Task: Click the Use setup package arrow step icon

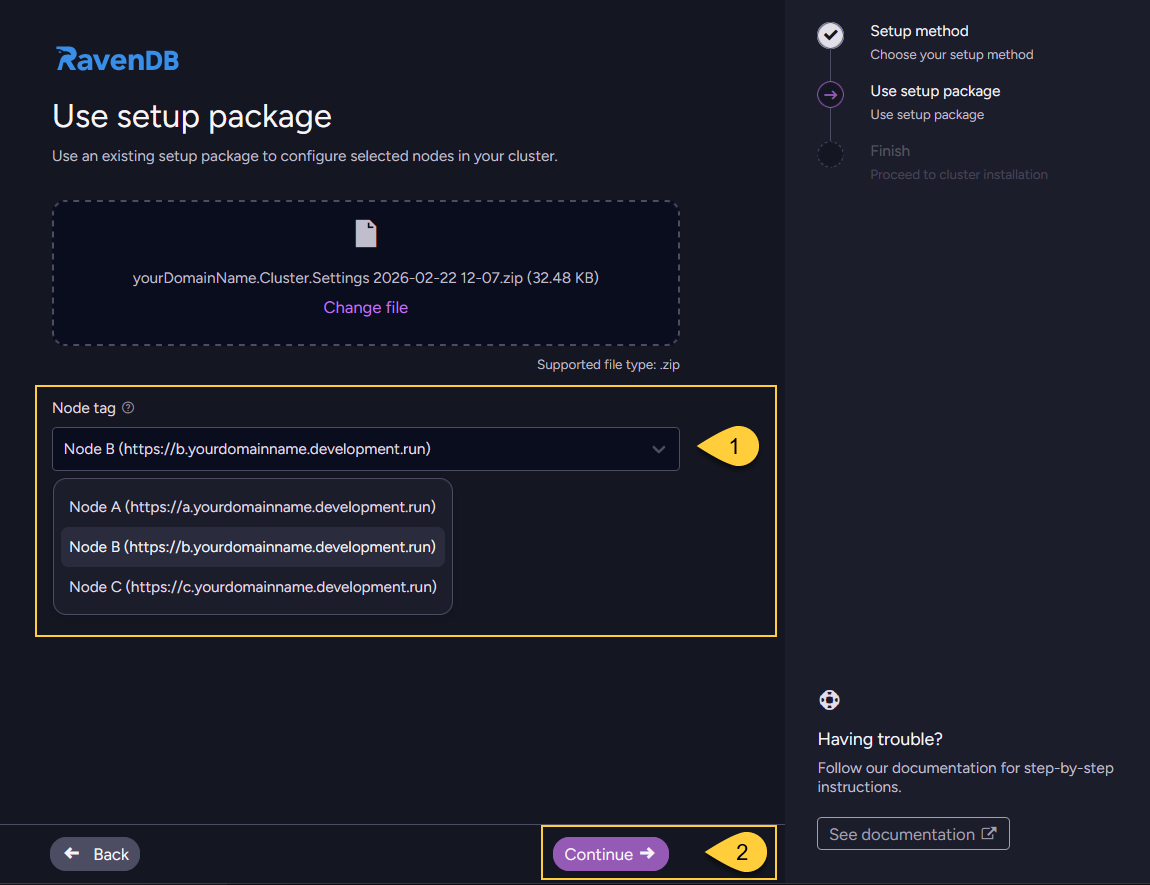Action: click(831, 94)
